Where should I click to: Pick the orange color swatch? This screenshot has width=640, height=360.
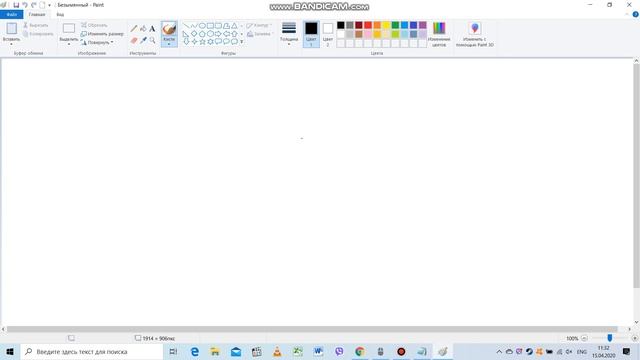377,25
